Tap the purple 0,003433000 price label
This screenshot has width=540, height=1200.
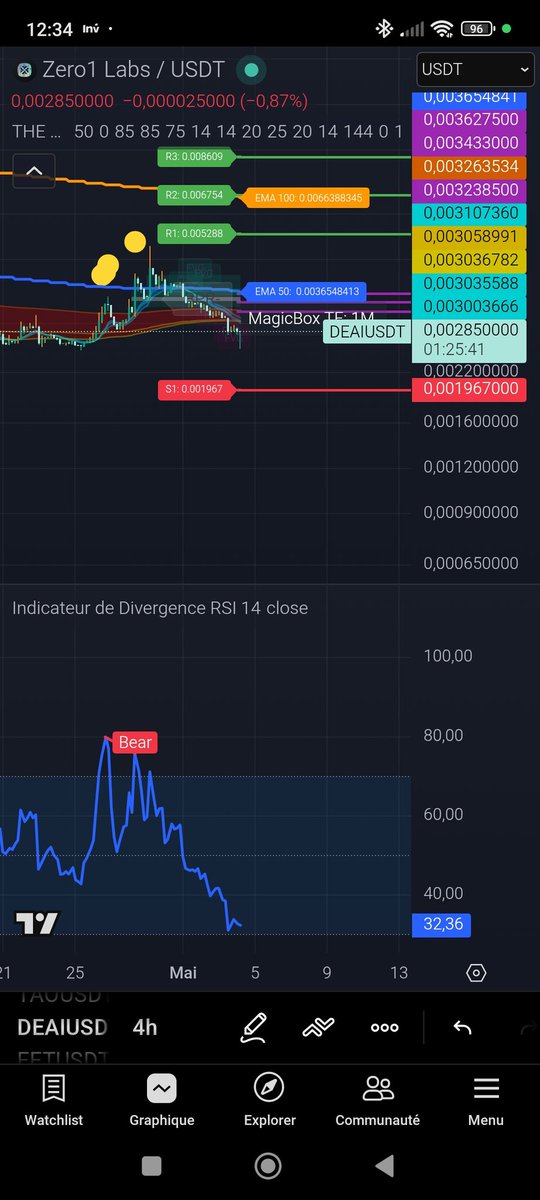(469, 143)
